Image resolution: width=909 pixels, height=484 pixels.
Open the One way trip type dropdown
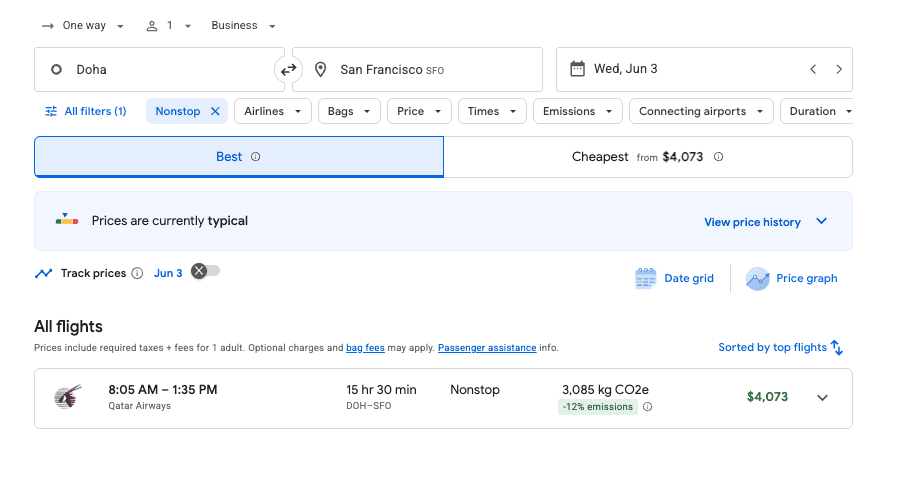[84, 25]
